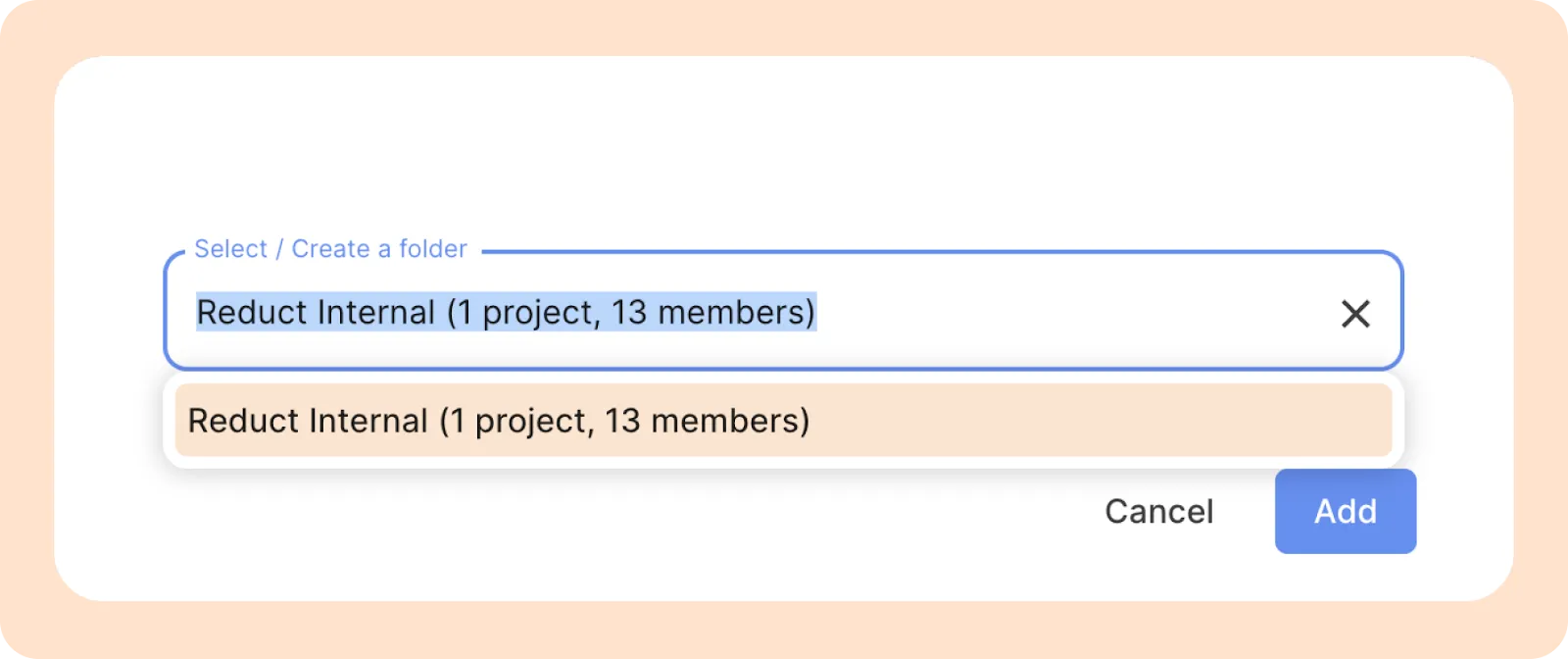The image size is (1568, 659).
Task: Click the blue Add button
Action: pos(1345,511)
